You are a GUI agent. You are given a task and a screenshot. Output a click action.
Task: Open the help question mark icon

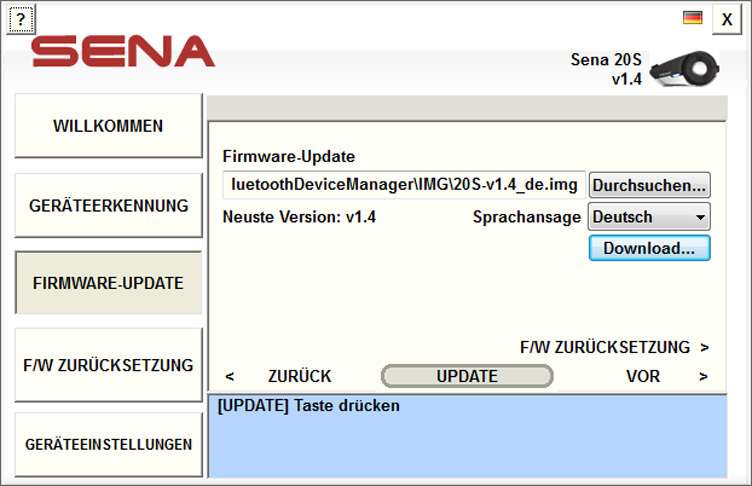[21, 20]
